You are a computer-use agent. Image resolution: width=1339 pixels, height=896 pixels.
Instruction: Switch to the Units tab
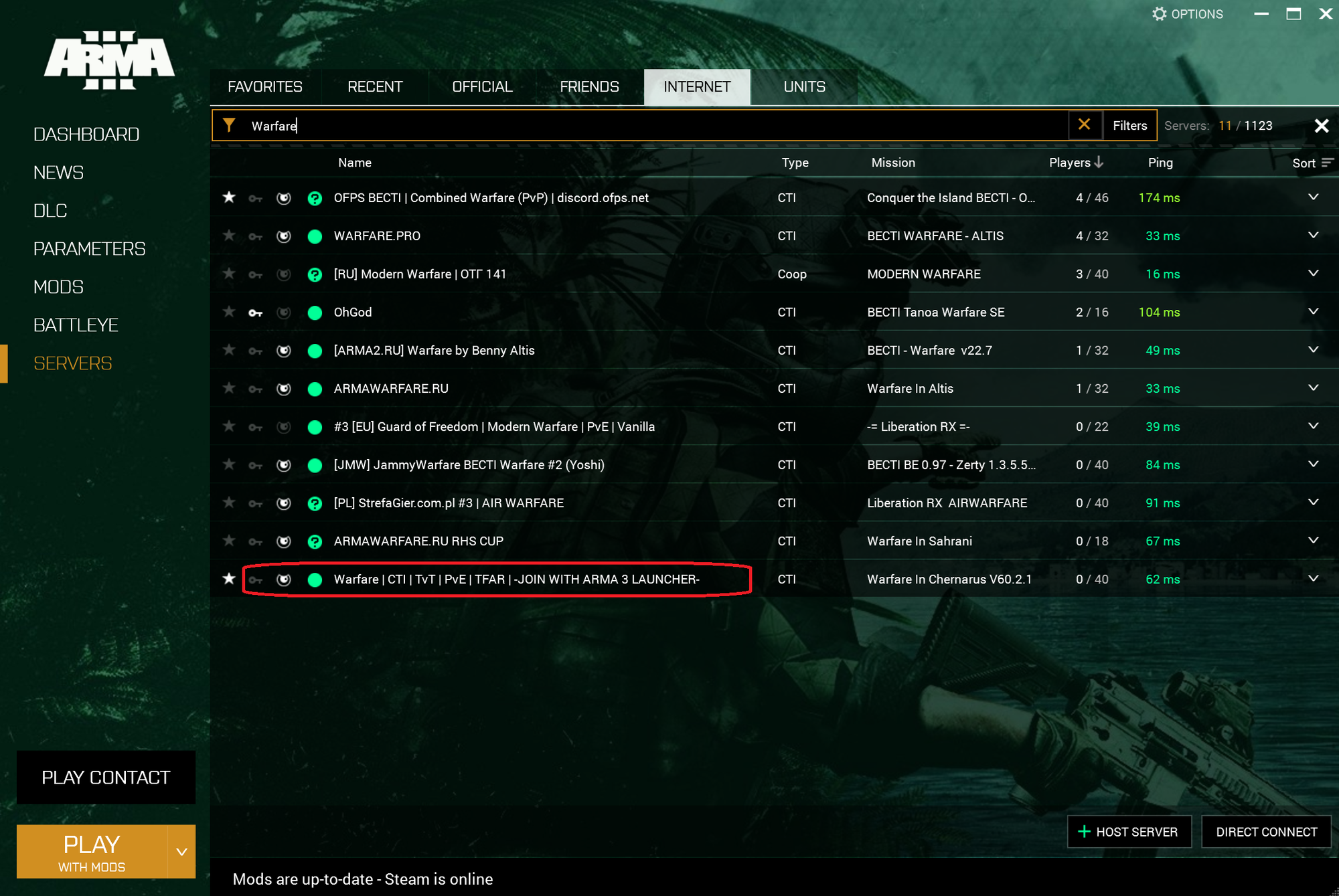click(804, 87)
